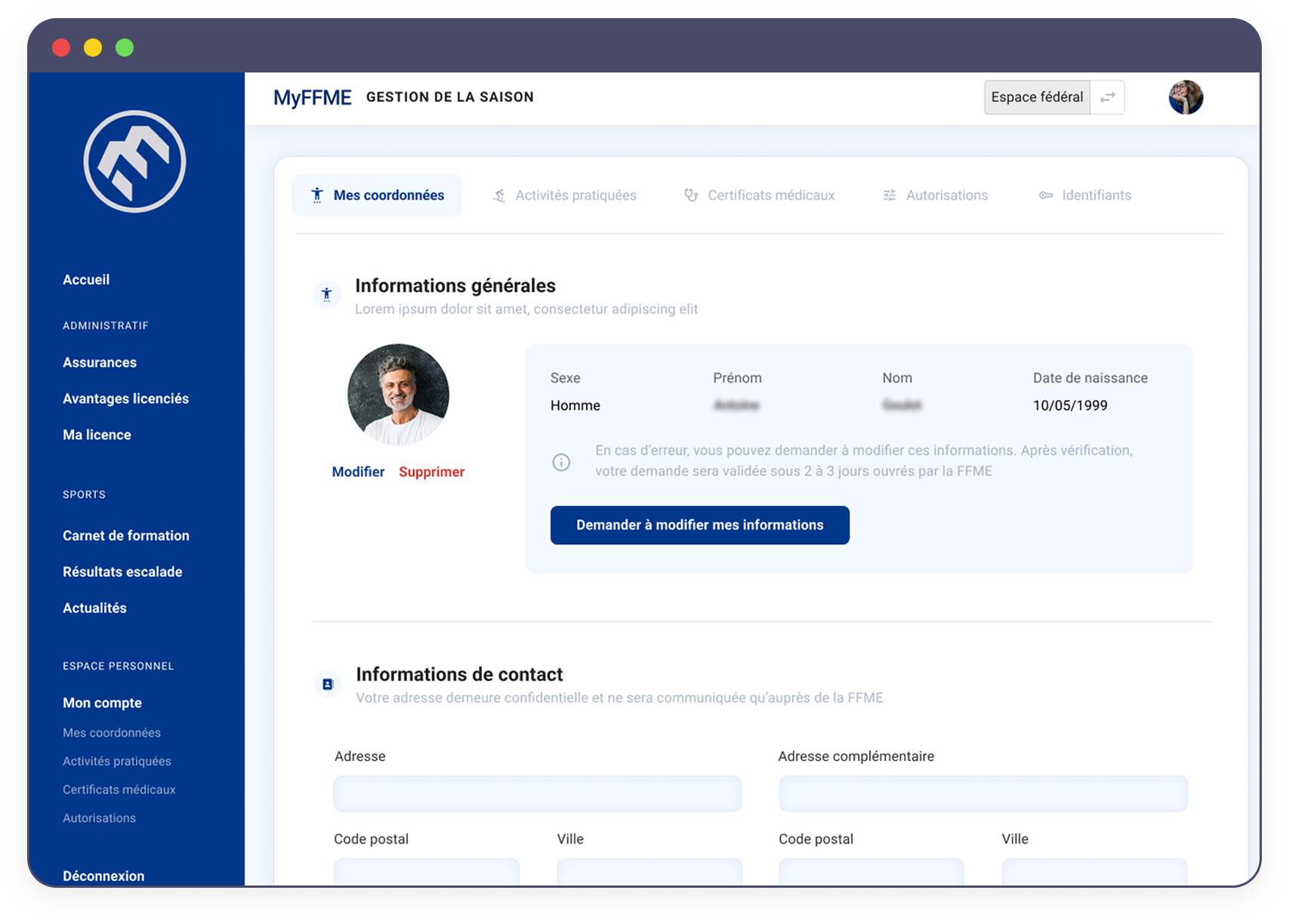Click the key icon on Identifiants tab
The width and height of the screenshot is (1289, 924).
(x=1046, y=196)
